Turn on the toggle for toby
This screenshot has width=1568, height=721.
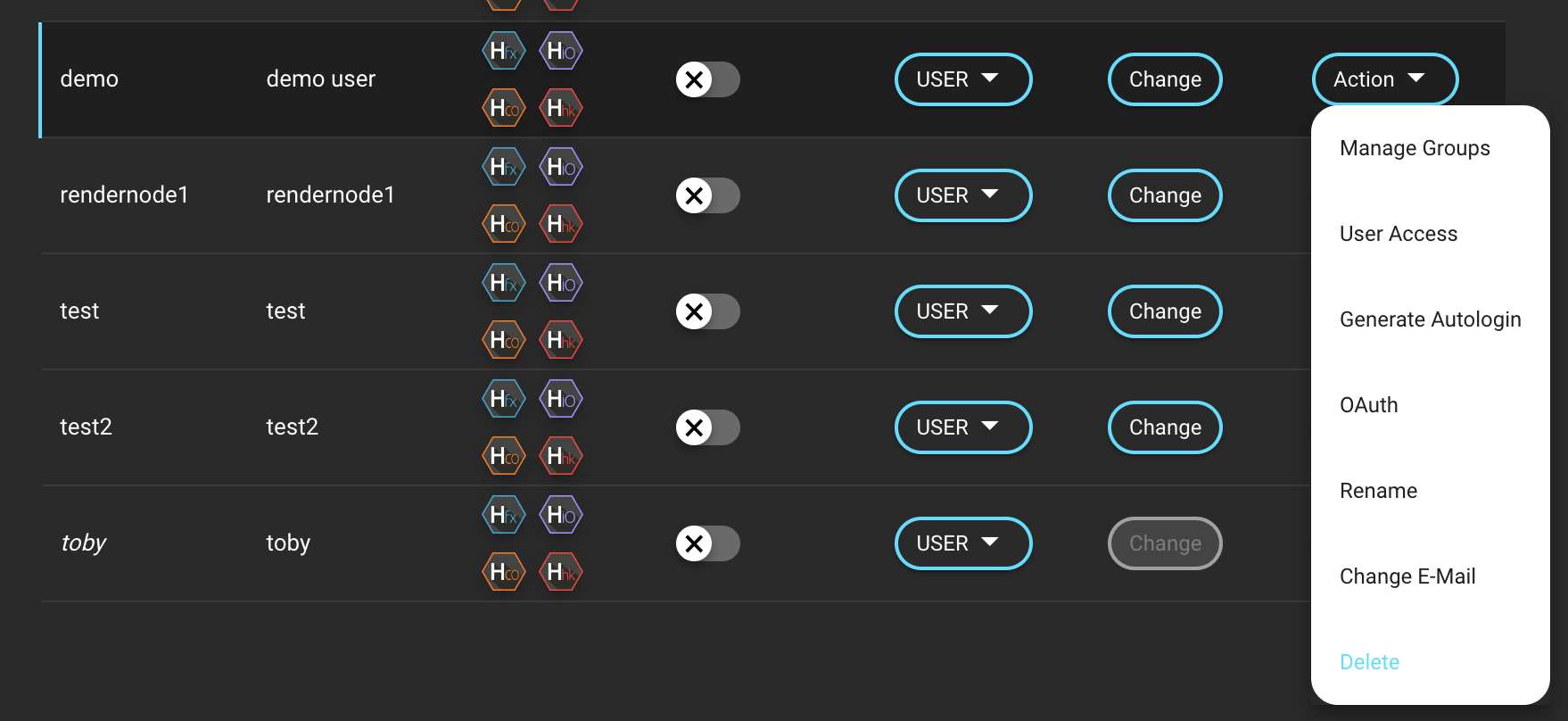pos(707,543)
